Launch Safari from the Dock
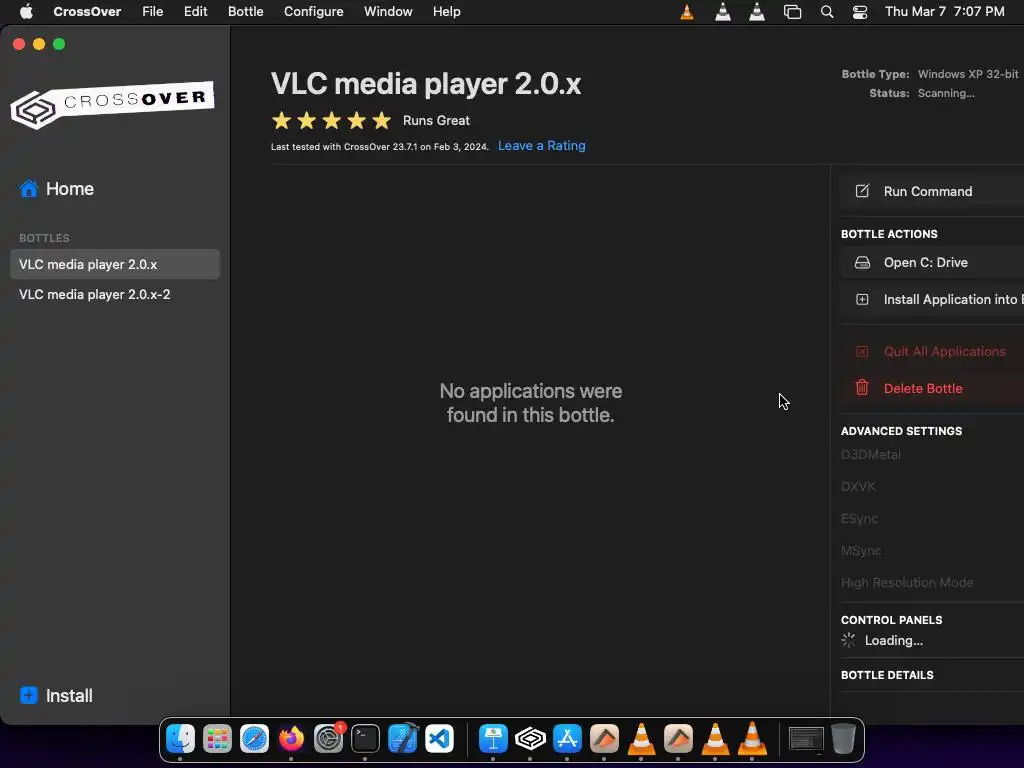 [x=254, y=739]
